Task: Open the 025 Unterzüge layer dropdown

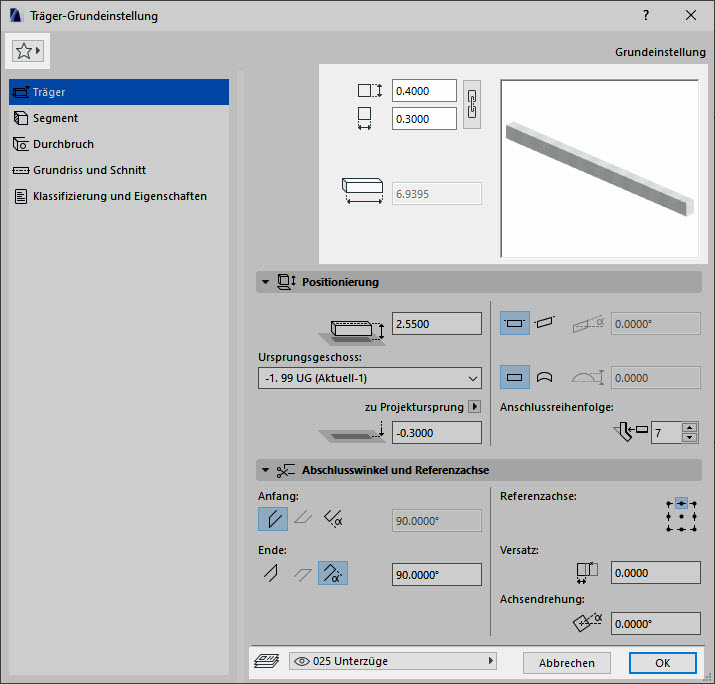Action: click(393, 661)
